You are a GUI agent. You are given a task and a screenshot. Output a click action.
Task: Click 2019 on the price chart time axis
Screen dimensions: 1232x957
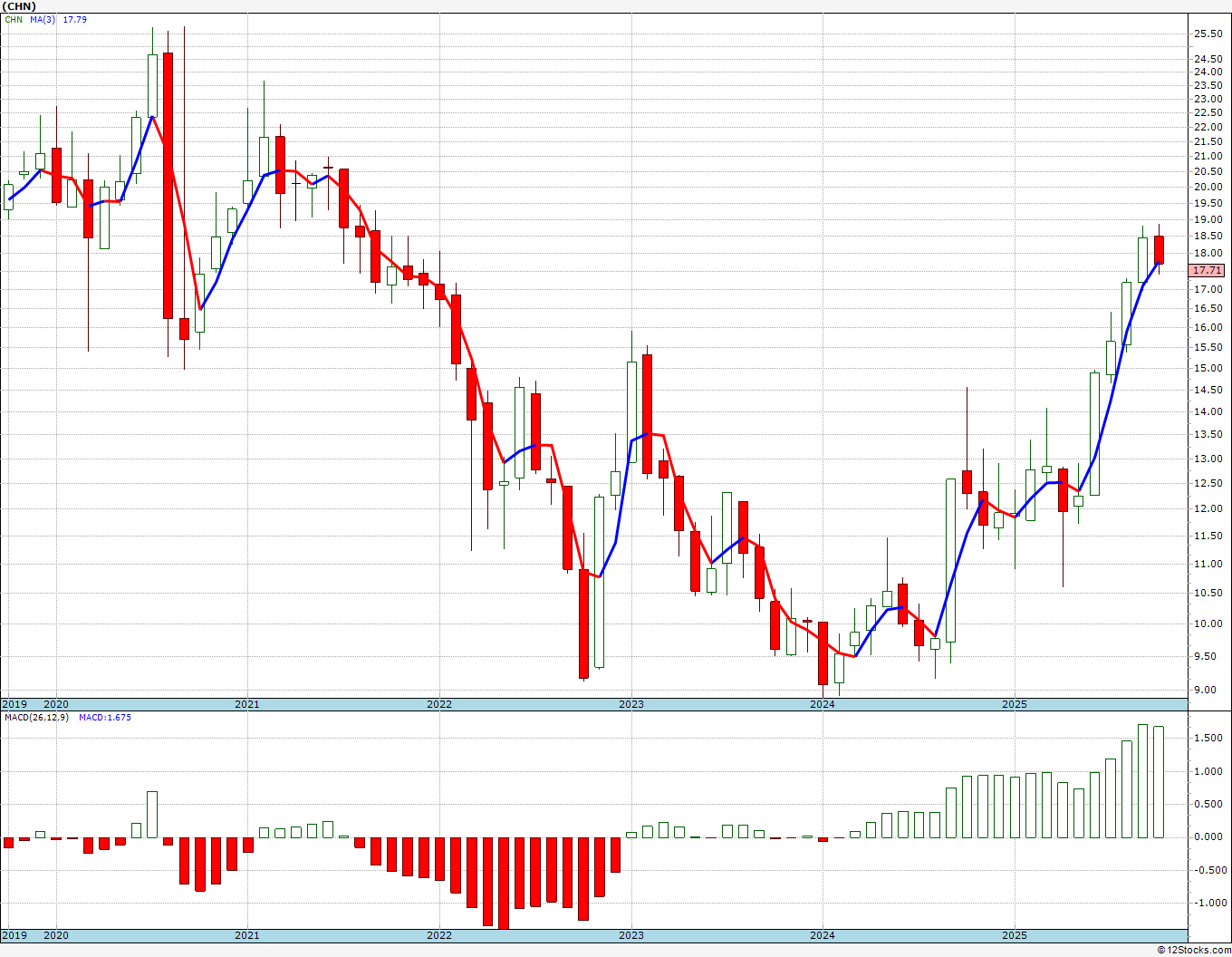tap(14, 704)
